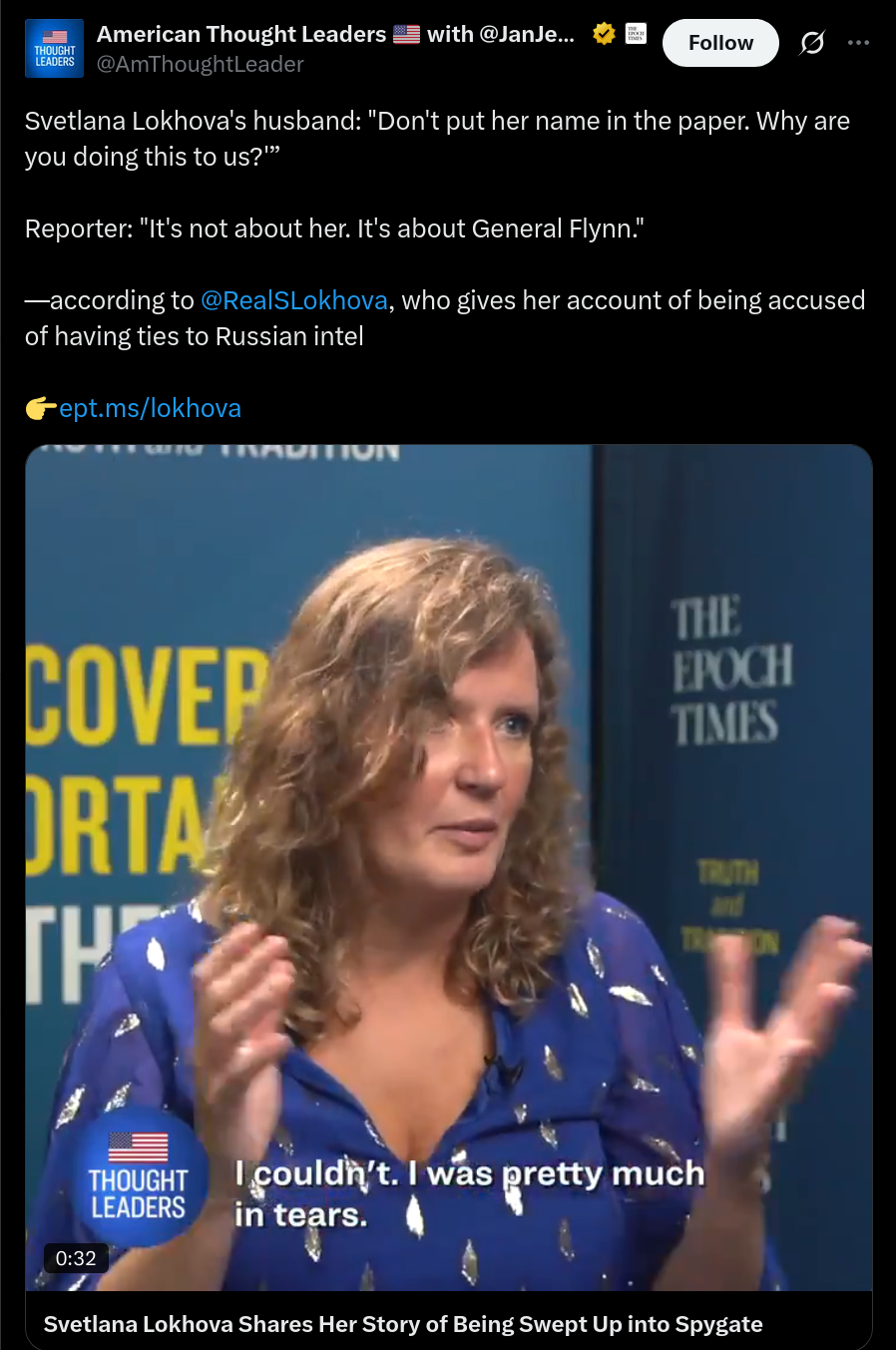This screenshot has height=1350, width=896.
Task: Select the Reporter quote about General Flynn
Action: point(334,228)
